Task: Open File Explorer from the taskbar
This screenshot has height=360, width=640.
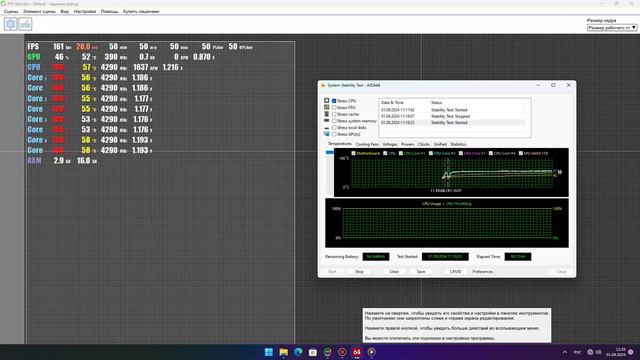Action: click(283, 352)
